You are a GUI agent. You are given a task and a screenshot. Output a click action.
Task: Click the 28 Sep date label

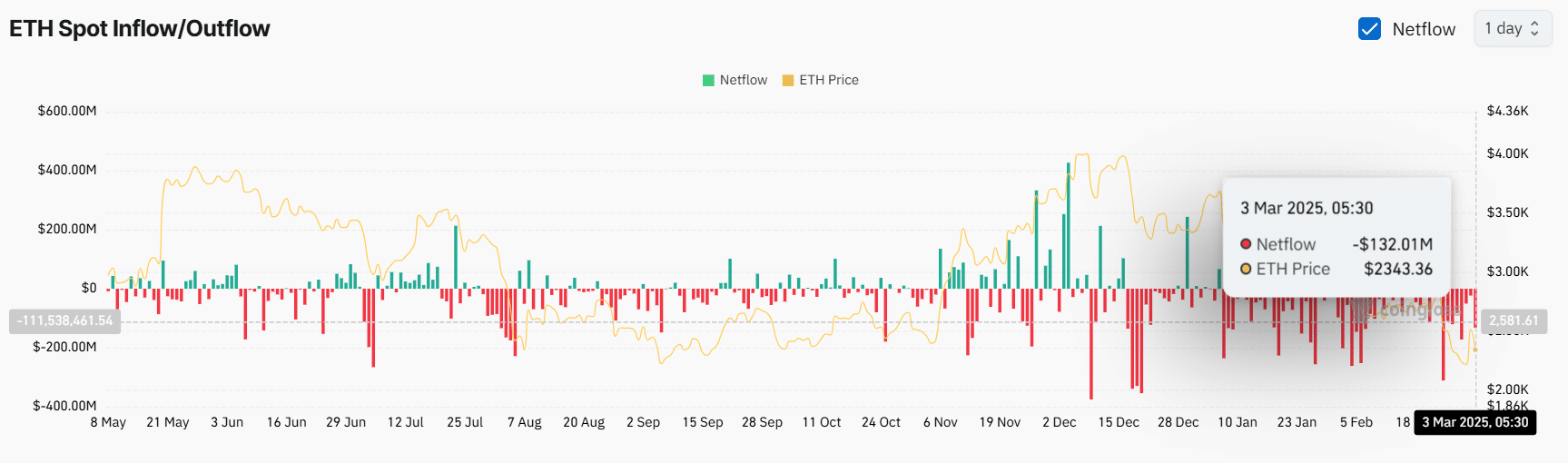pos(762,422)
